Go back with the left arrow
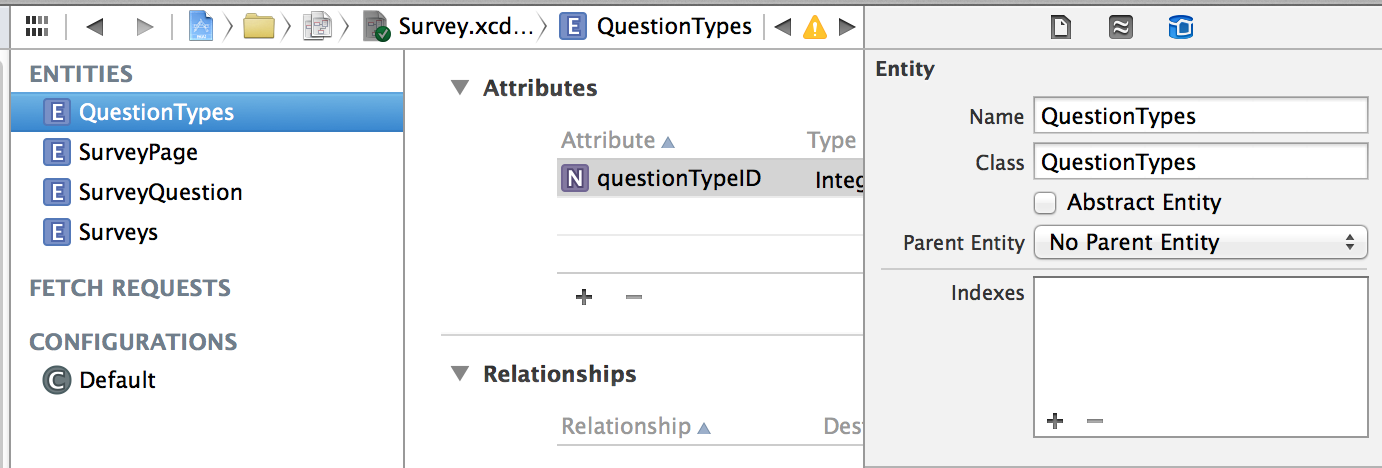The height and width of the screenshot is (468, 1382). click(x=95, y=26)
